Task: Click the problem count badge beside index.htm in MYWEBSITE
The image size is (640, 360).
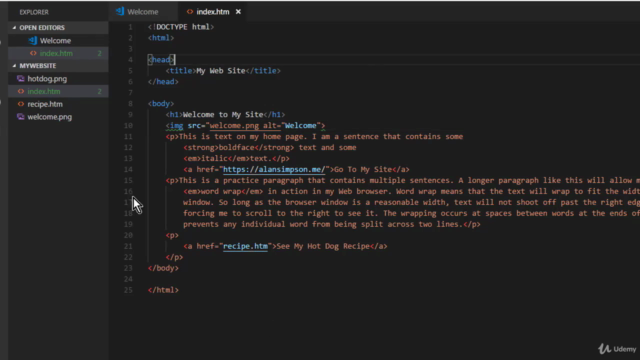Action: tap(99, 91)
